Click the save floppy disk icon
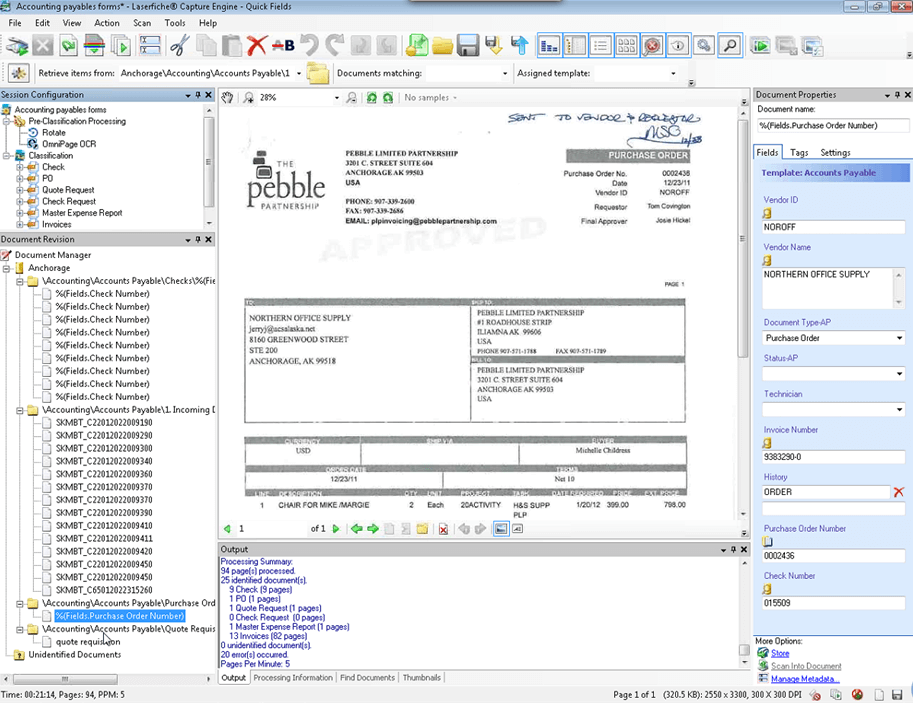 468,45
